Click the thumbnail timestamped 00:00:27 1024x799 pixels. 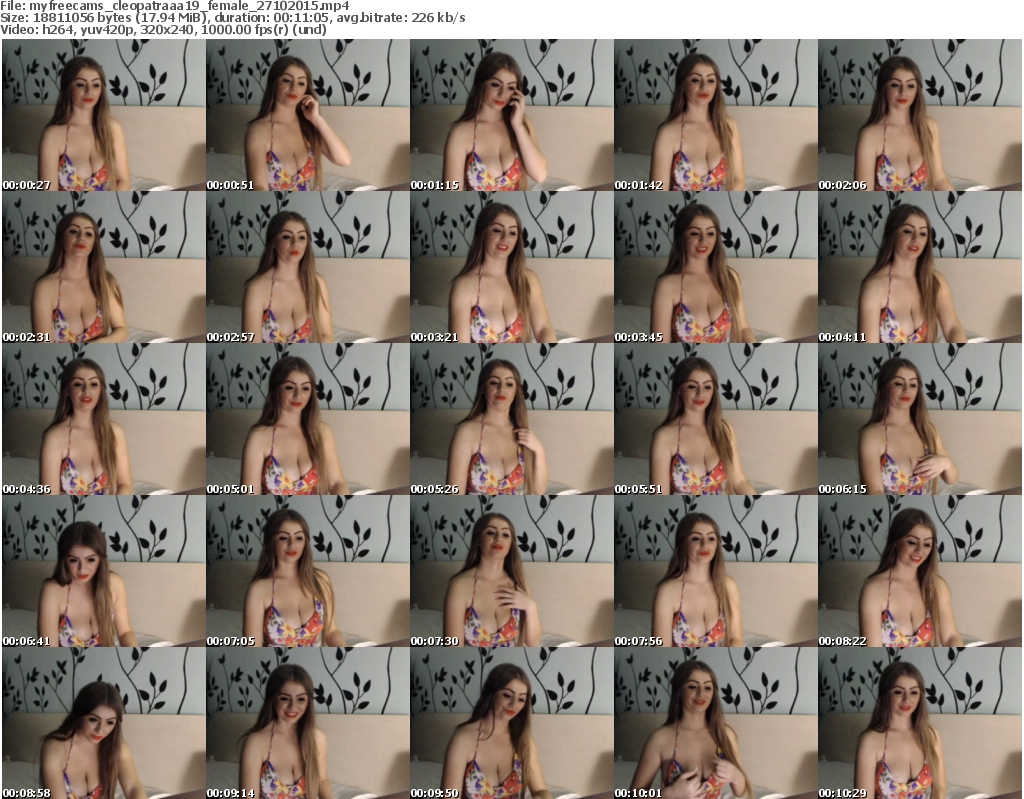[x=104, y=115]
